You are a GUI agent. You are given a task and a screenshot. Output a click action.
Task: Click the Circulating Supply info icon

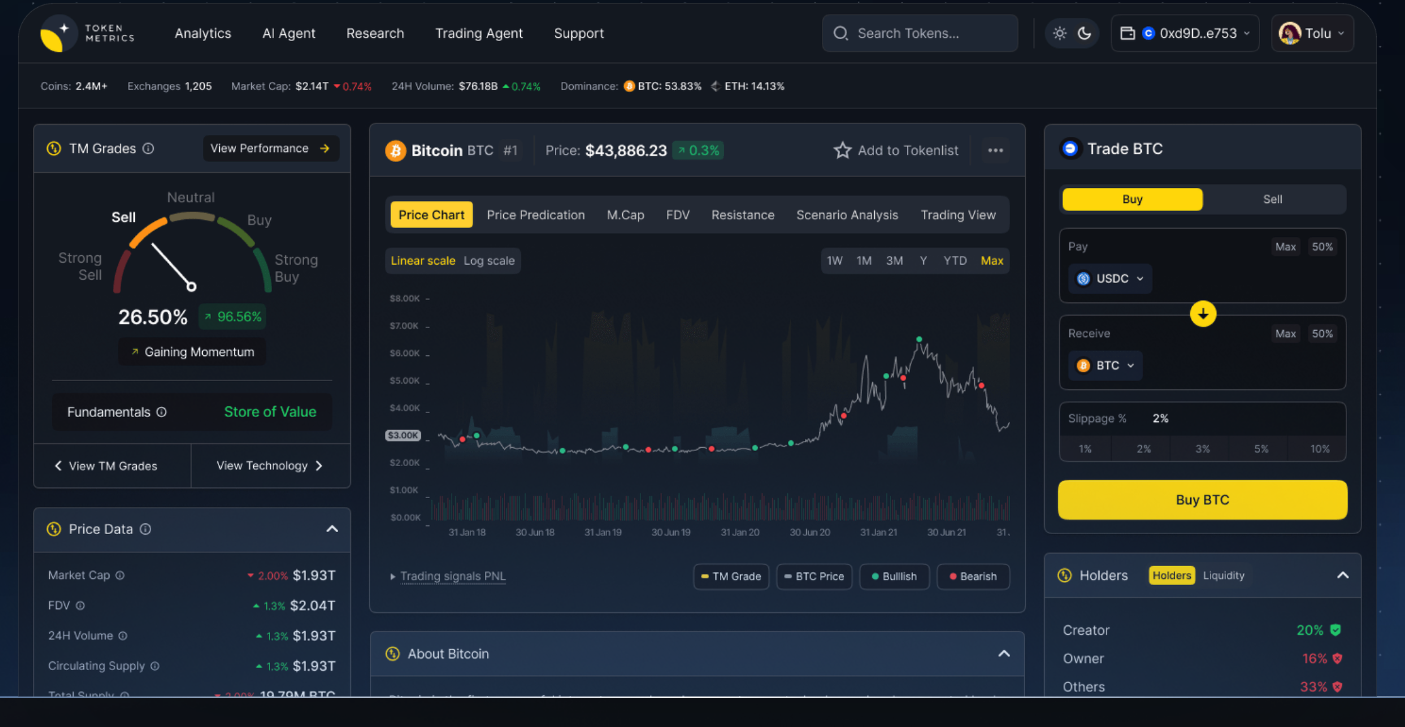(155, 666)
